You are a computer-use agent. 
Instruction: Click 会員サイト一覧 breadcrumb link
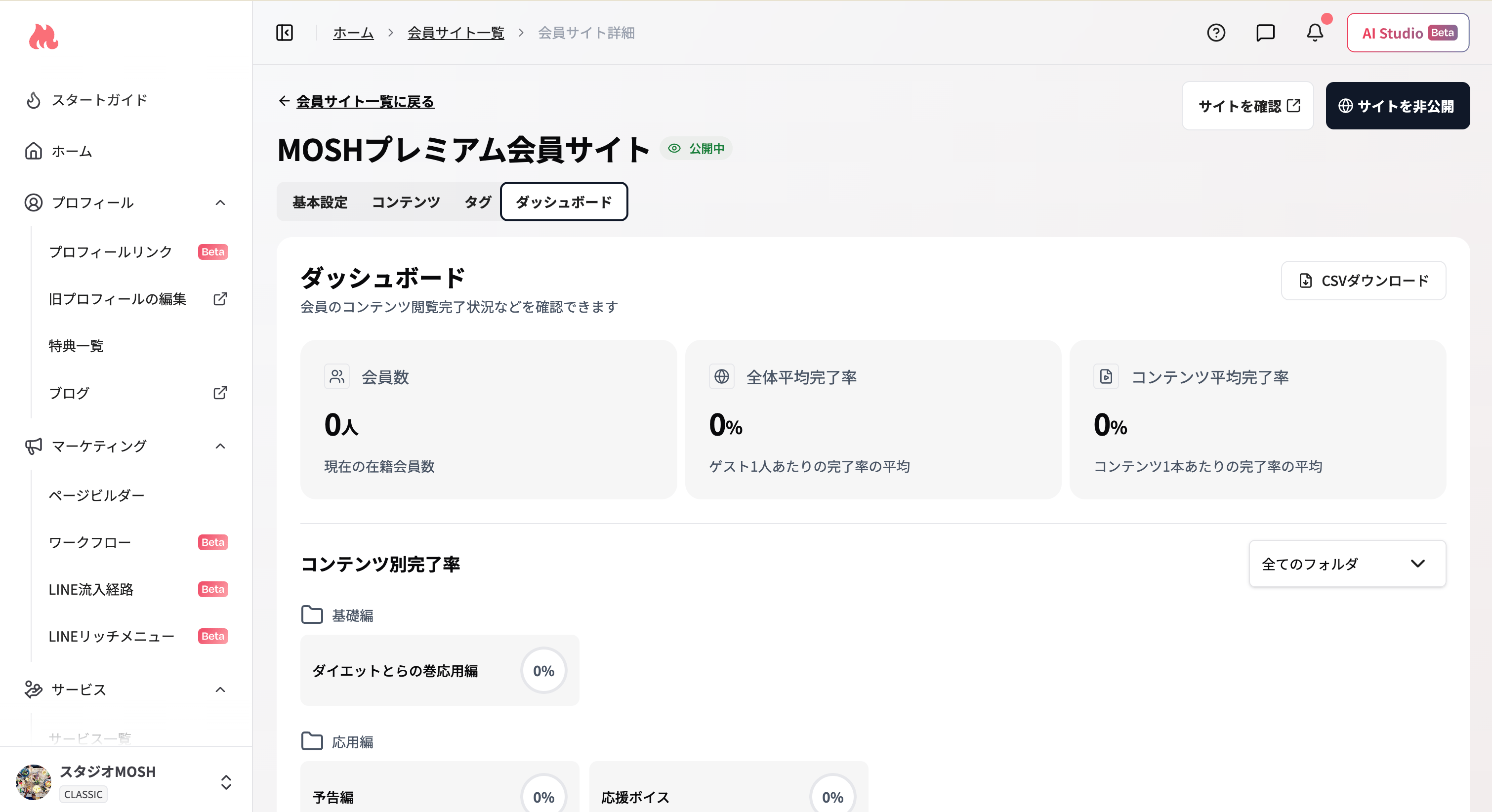pos(456,33)
